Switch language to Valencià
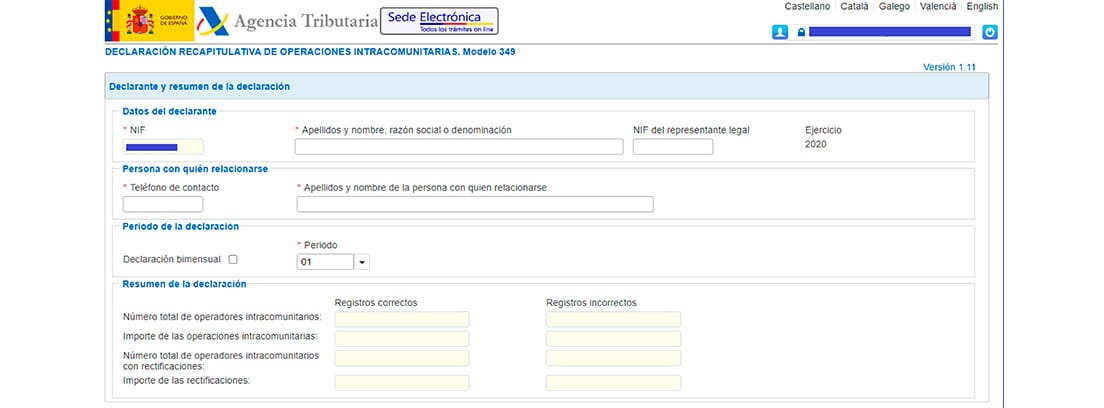This screenshot has height=408, width=1104. click(938, 6)
